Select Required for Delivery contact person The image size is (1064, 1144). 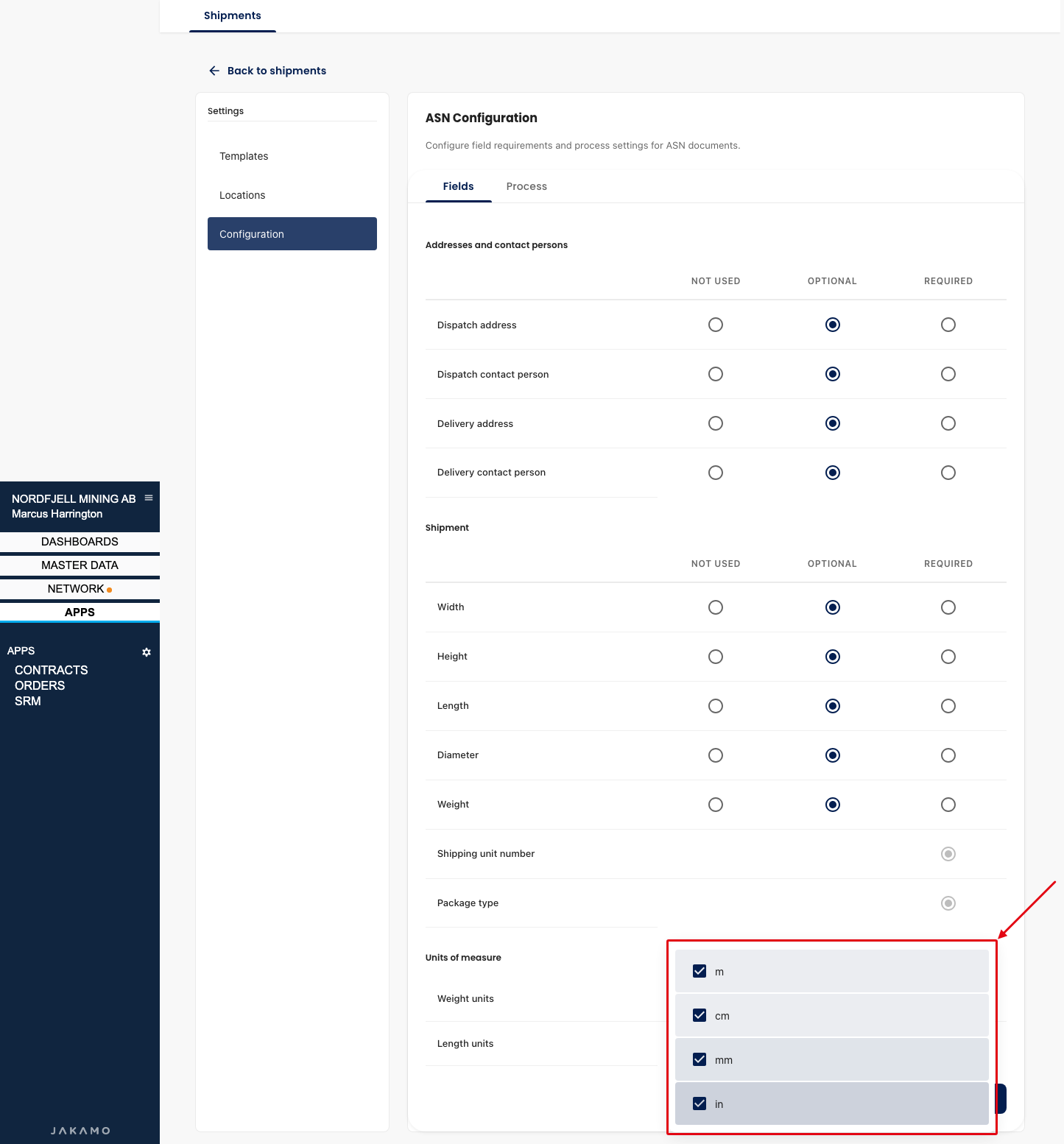click(x=948, y=473)
